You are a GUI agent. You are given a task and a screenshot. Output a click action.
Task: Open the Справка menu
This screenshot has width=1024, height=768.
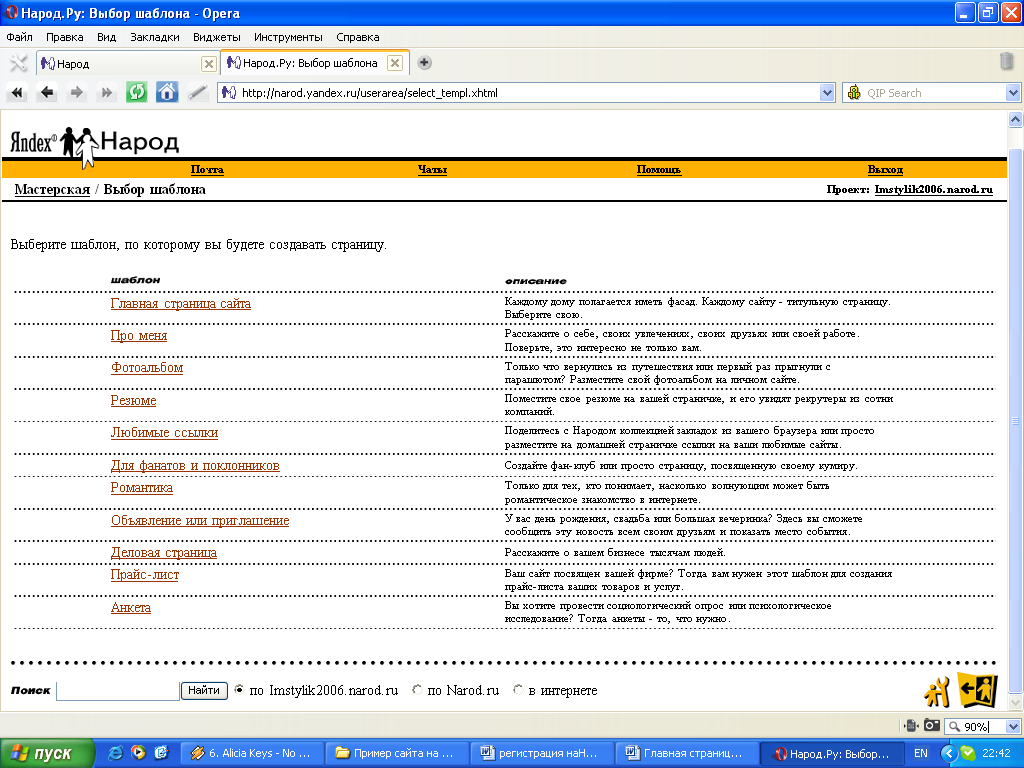coord(357,37)
